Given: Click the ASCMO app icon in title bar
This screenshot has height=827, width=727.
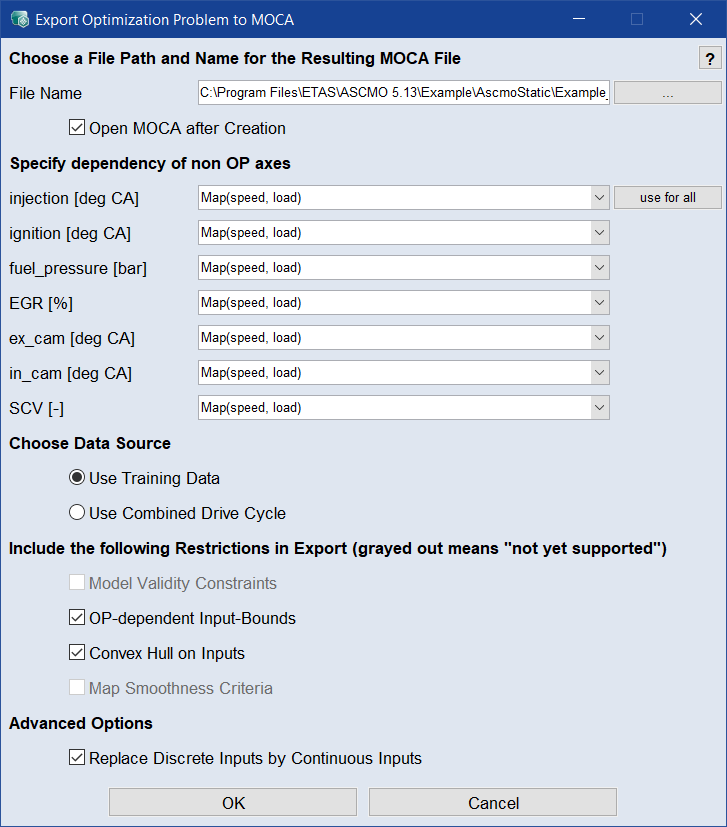Looking at the screenshot, I should point(18,19).
